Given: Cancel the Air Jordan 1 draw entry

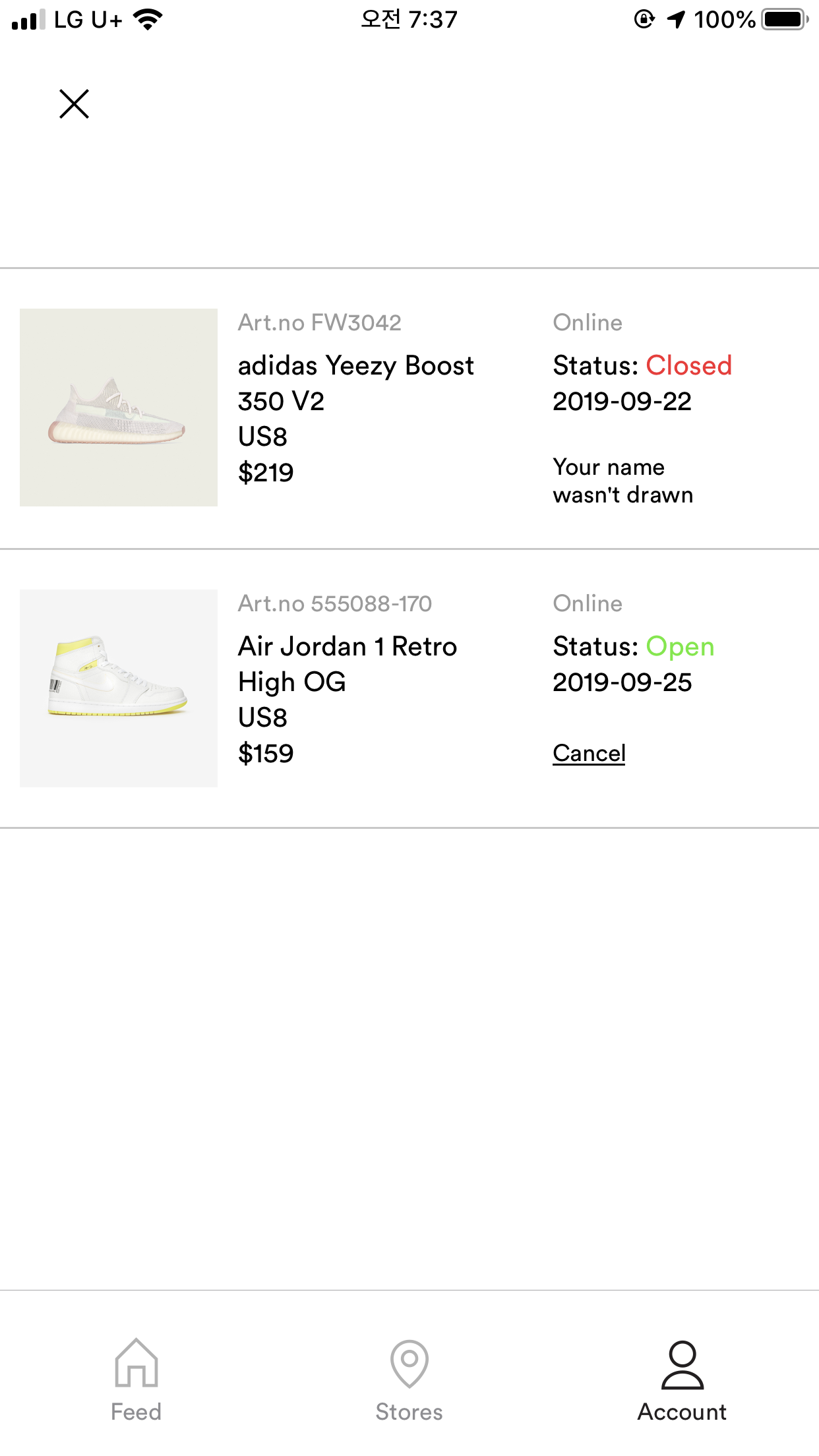Looking at the screenshot, I should click(589, 753).
